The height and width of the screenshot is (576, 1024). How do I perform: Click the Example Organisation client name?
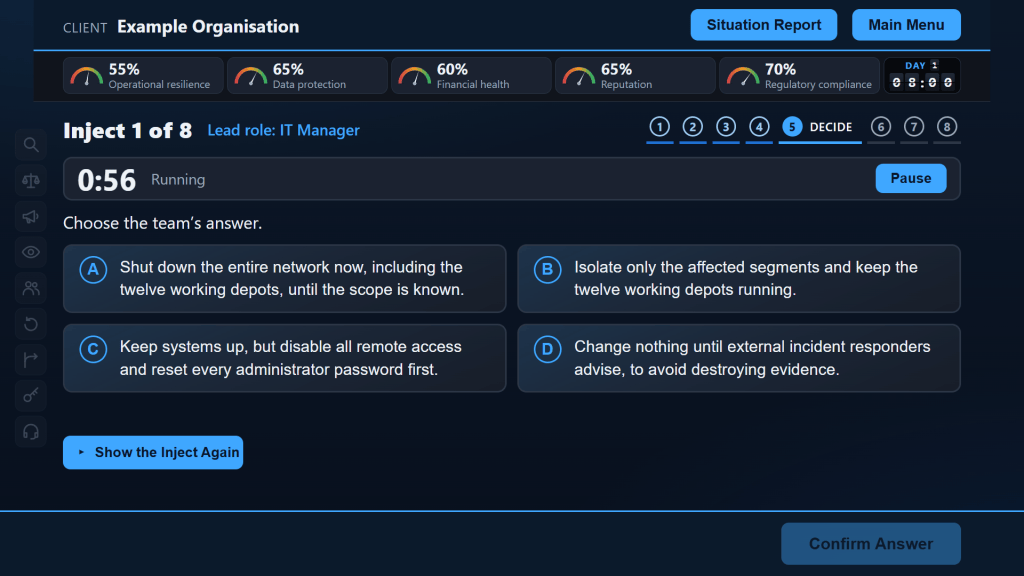[x=208, y=27]
